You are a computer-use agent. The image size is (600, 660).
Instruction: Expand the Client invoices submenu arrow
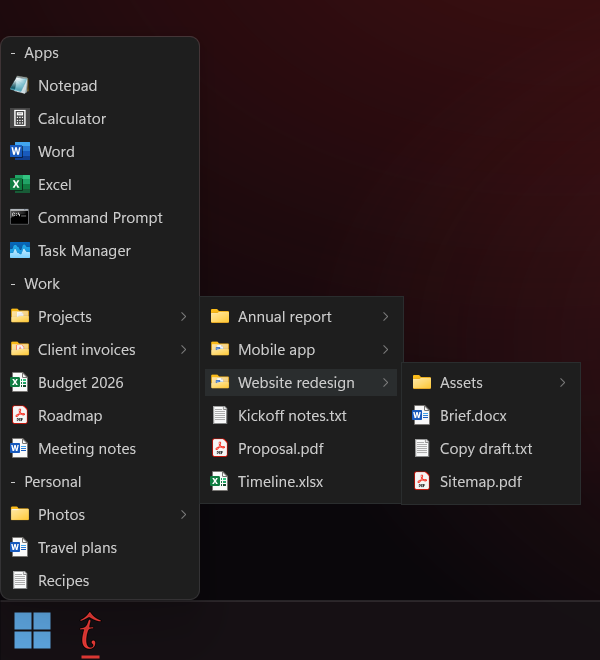(x=184, y=349)
